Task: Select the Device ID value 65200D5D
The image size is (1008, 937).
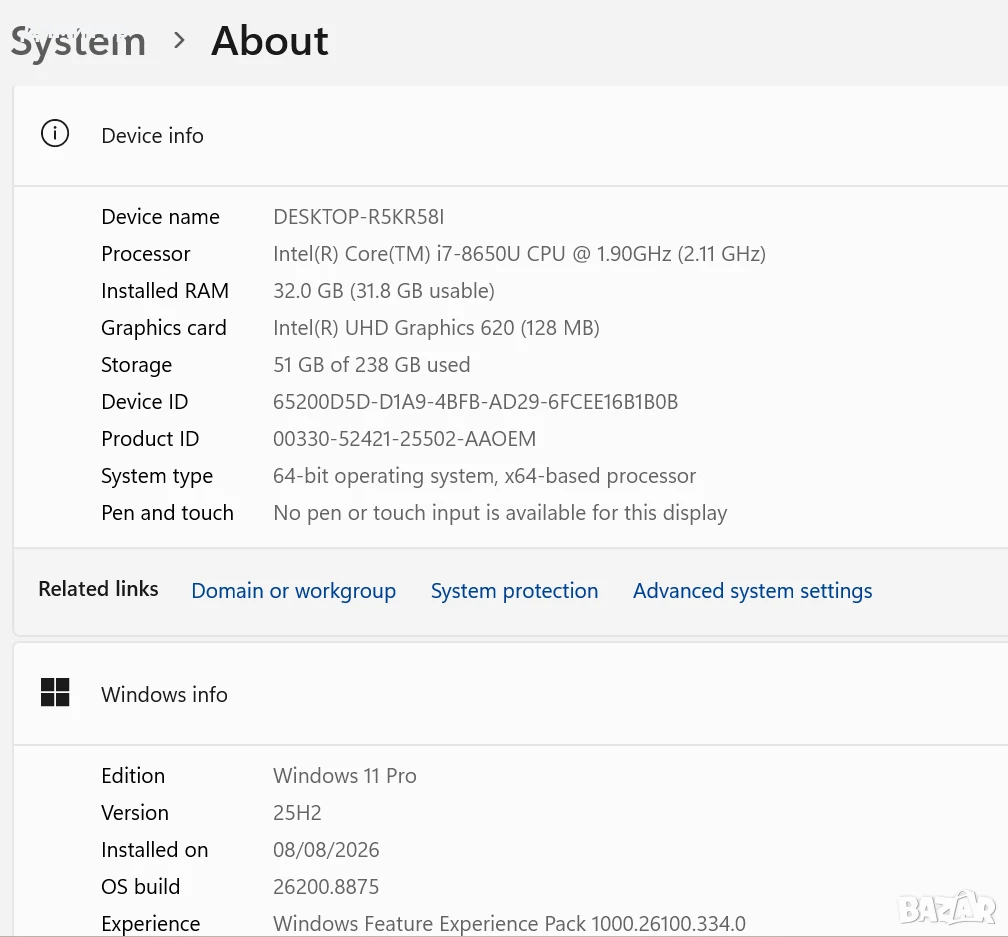Action: 476,402
